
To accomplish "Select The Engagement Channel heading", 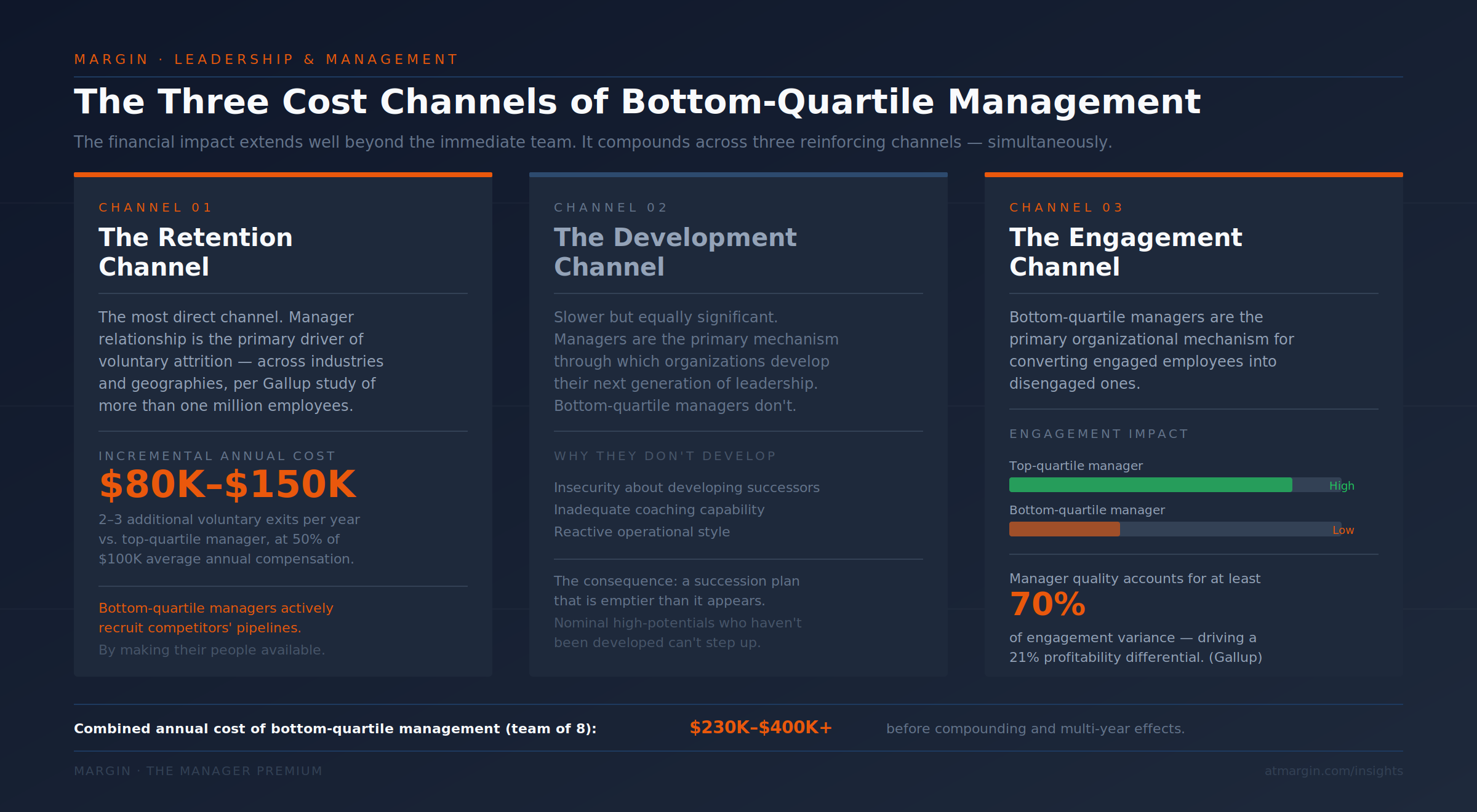I will [x=1125, y=252].
